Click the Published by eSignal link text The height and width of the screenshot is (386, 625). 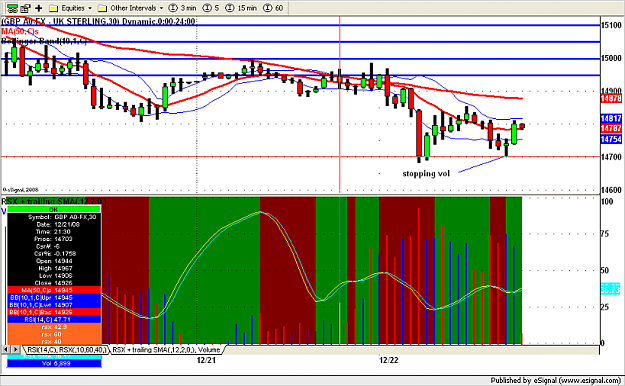tap(555, 380)
